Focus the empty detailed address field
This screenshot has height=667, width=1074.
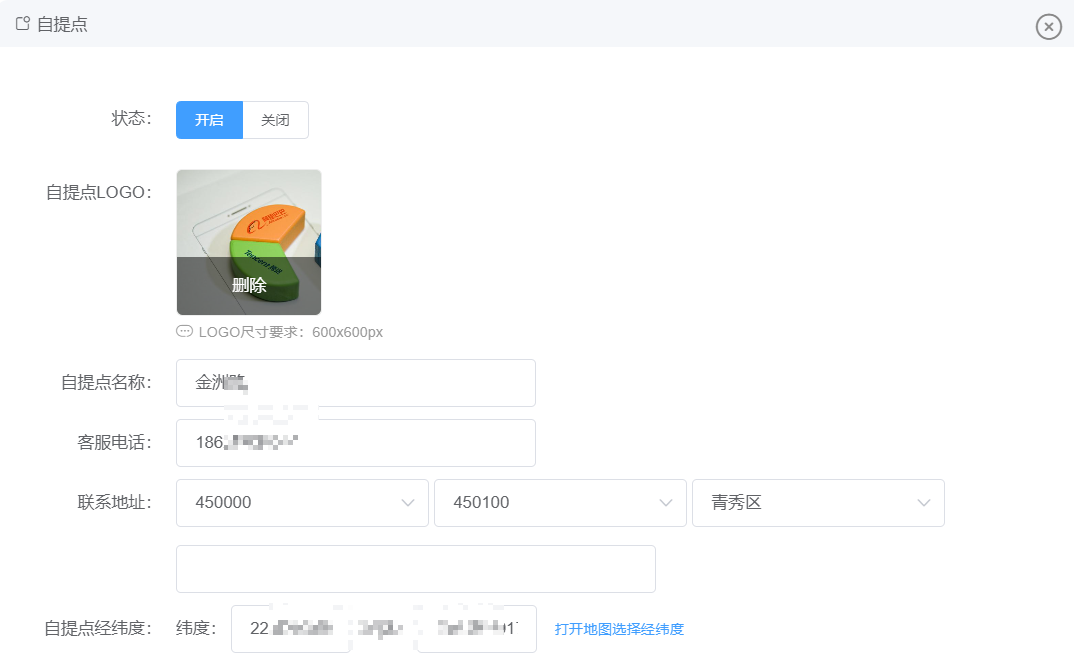tap(416, 568)
